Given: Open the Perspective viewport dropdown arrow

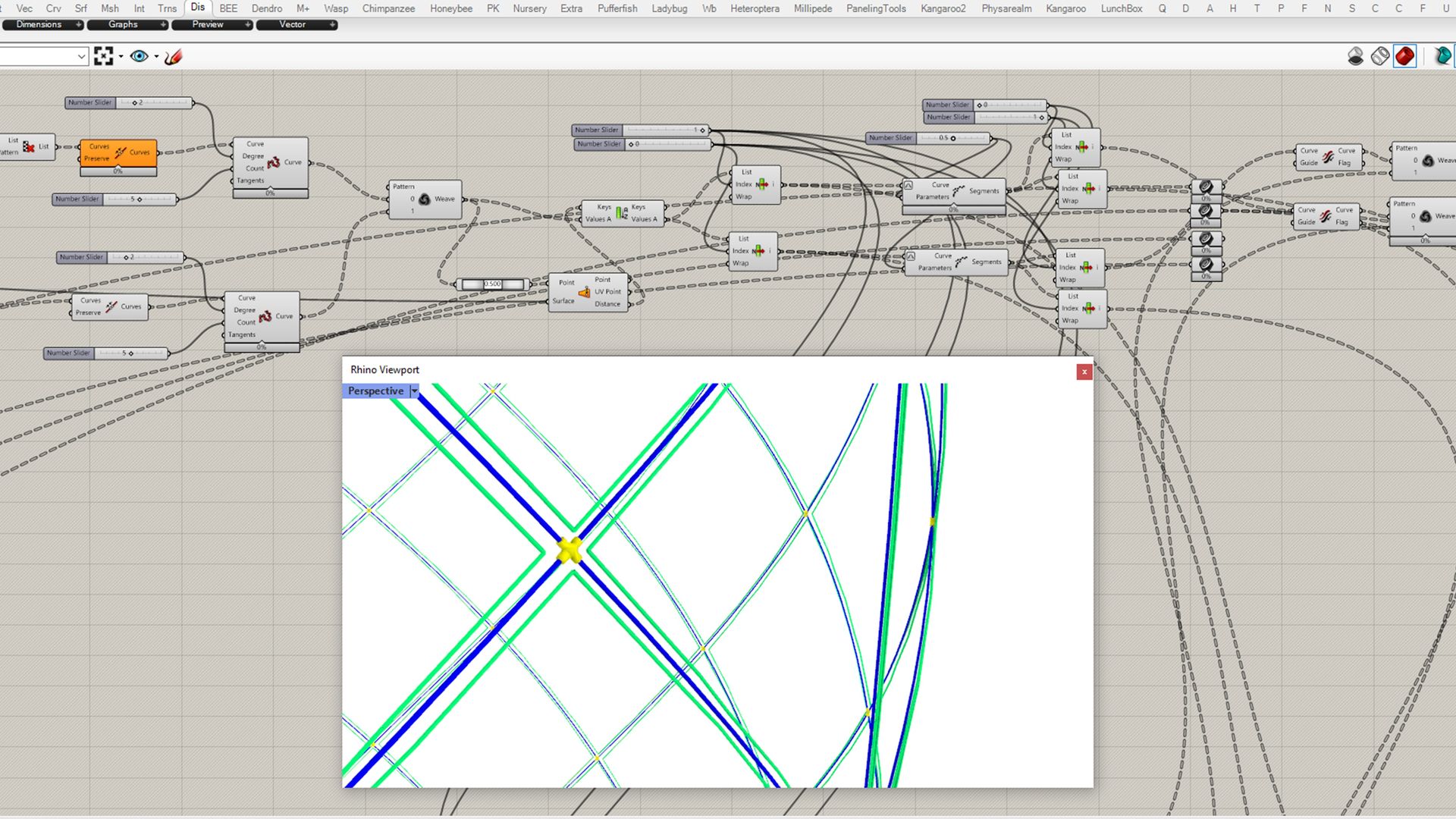Looking at the screenshot, I should (x=414, y=391).
